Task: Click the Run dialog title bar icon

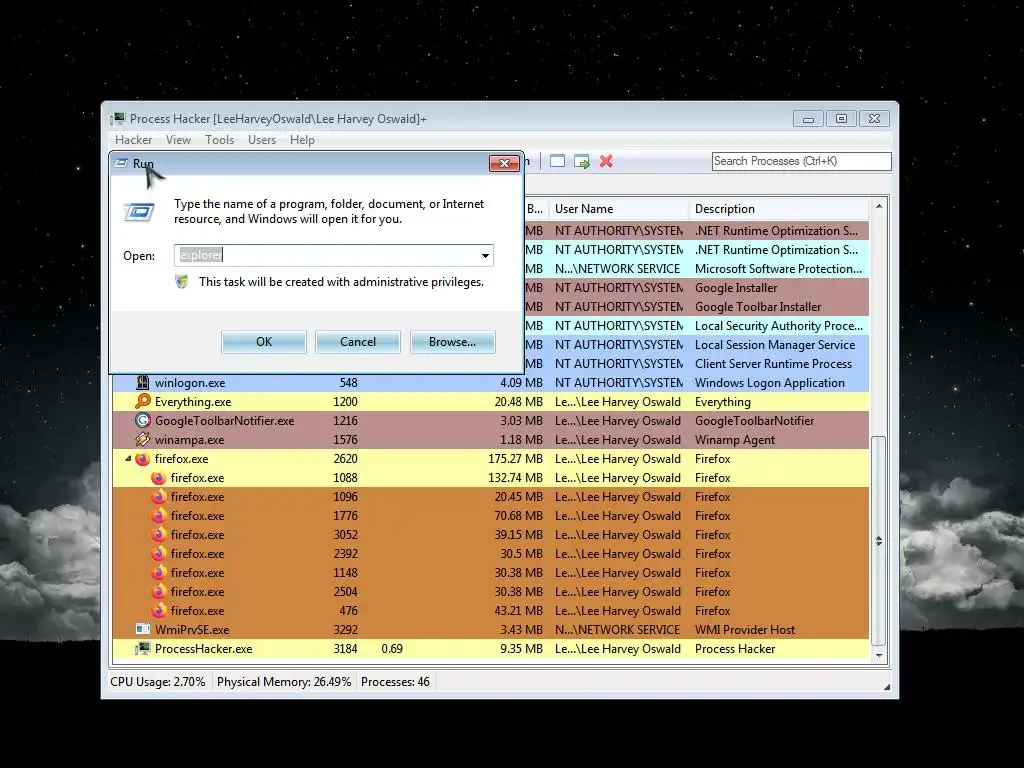Action: click(121, 163)
